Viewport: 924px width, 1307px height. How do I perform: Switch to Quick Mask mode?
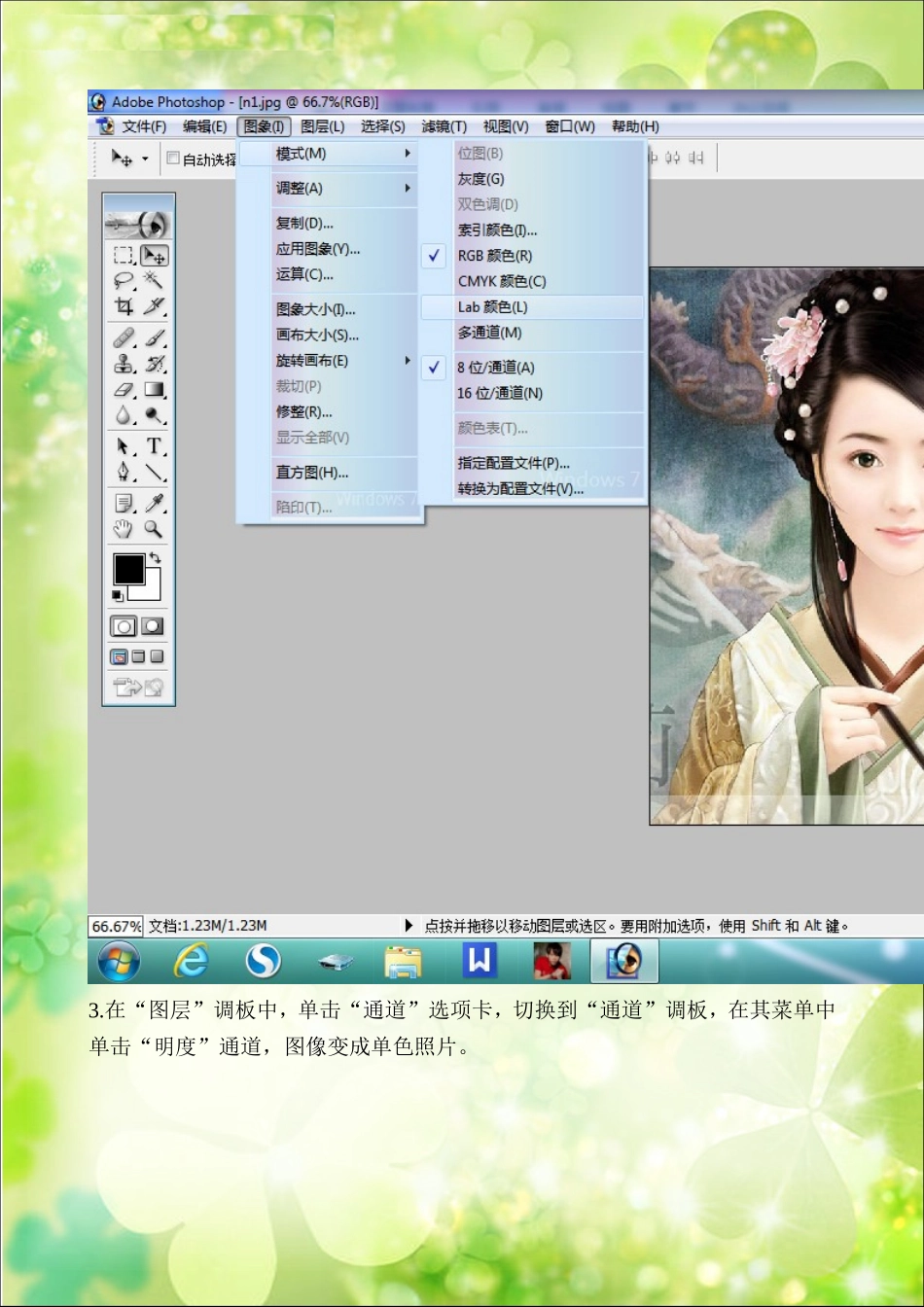153,625
